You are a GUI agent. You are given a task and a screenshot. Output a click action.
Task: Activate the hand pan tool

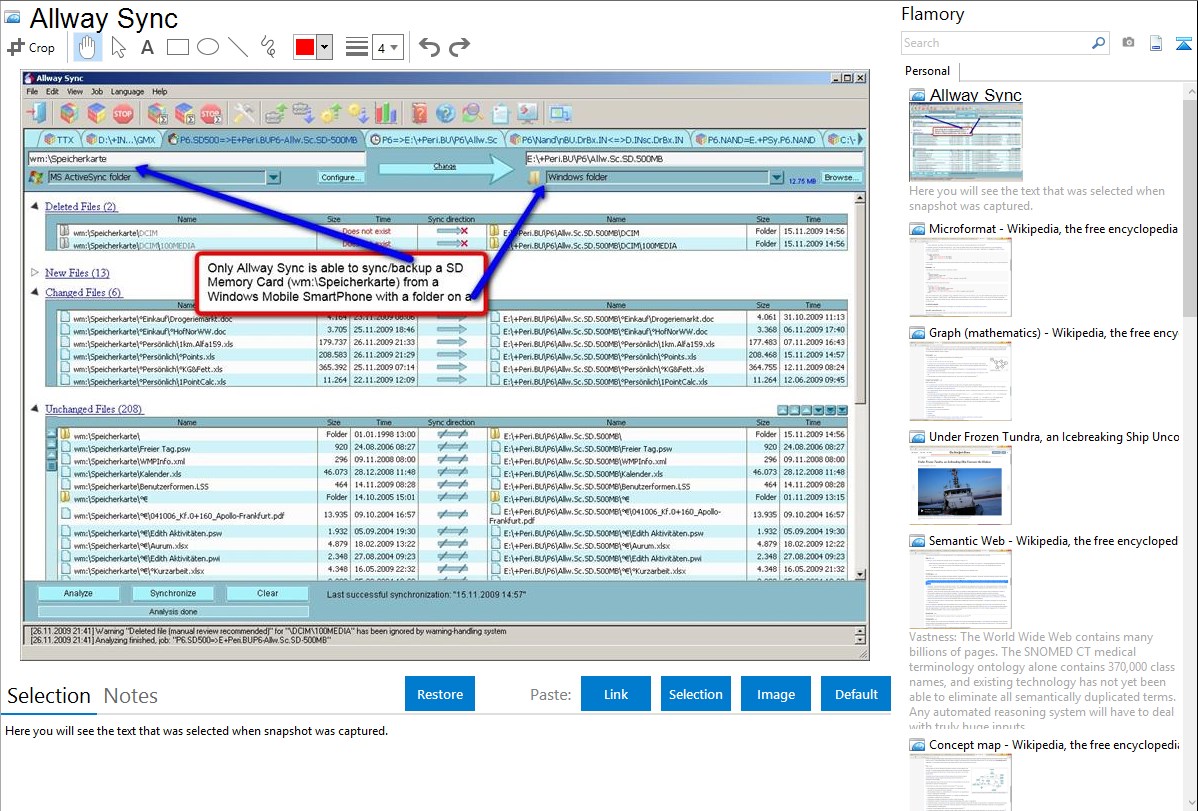tap(87, 47)
